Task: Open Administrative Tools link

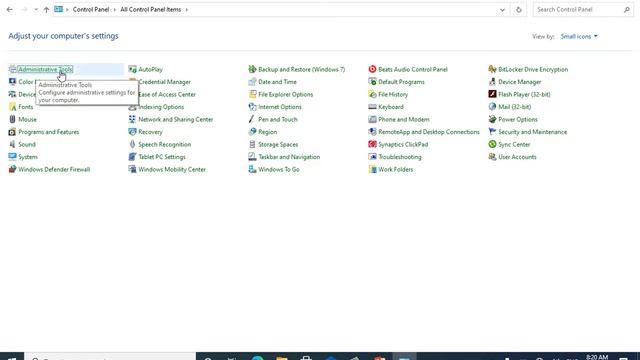Action: [45, 69]
